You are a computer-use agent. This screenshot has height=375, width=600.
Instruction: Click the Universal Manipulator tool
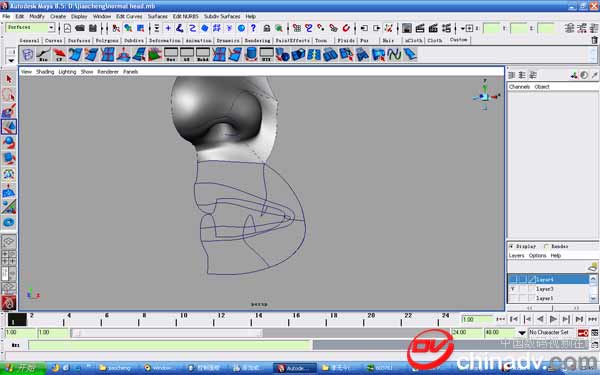tap(9, 174)
